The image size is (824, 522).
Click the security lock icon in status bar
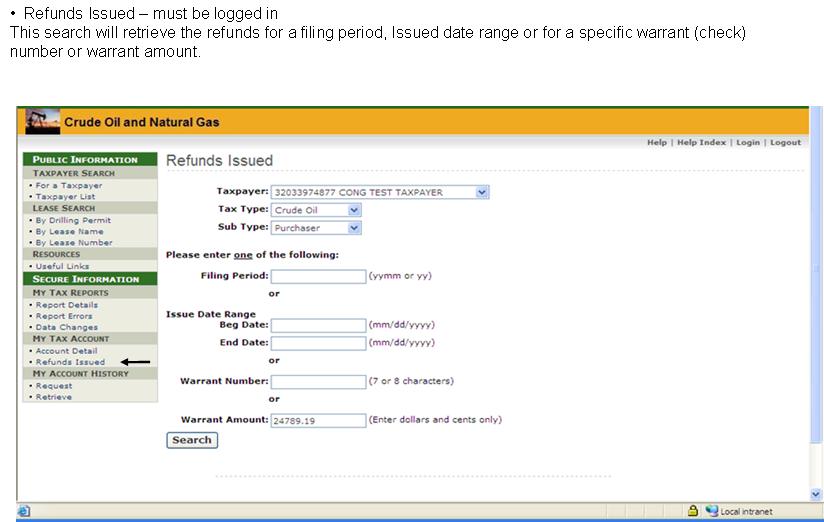[x=692, y=511]
